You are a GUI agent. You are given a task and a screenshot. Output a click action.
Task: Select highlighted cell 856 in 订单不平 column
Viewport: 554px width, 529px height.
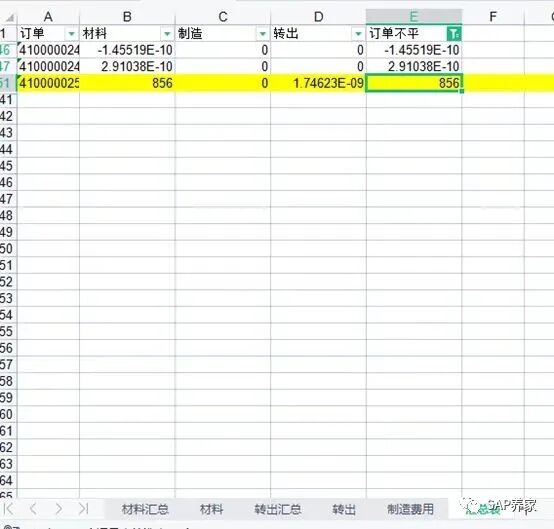(x=414, y=83)
